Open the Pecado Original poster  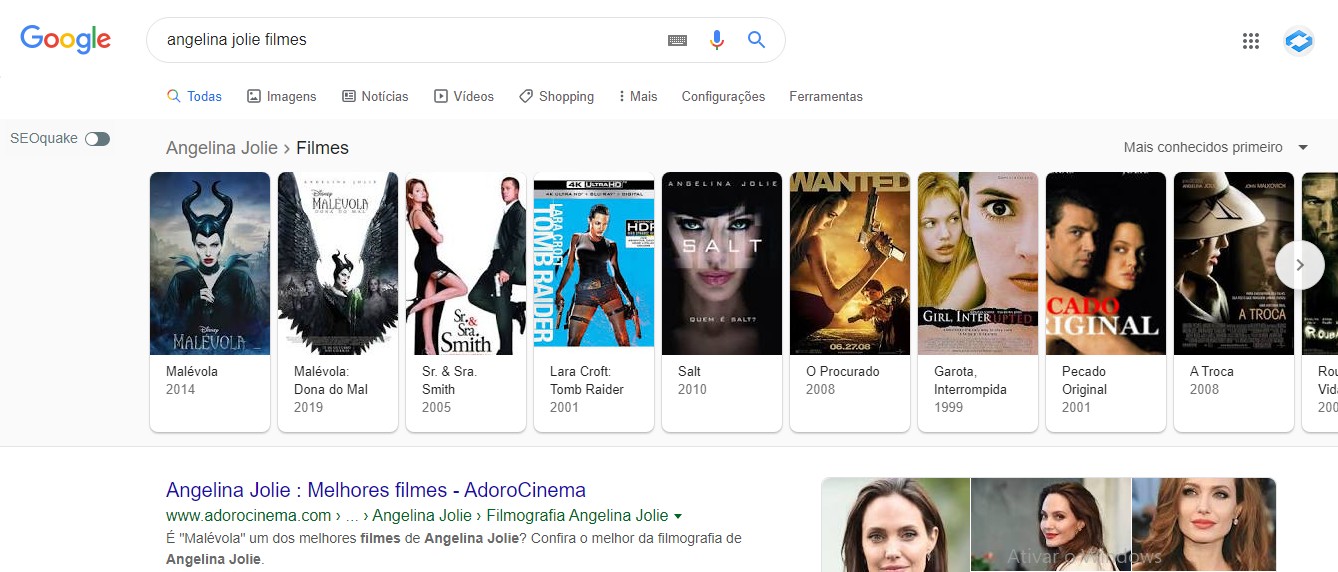[1106, 263]
